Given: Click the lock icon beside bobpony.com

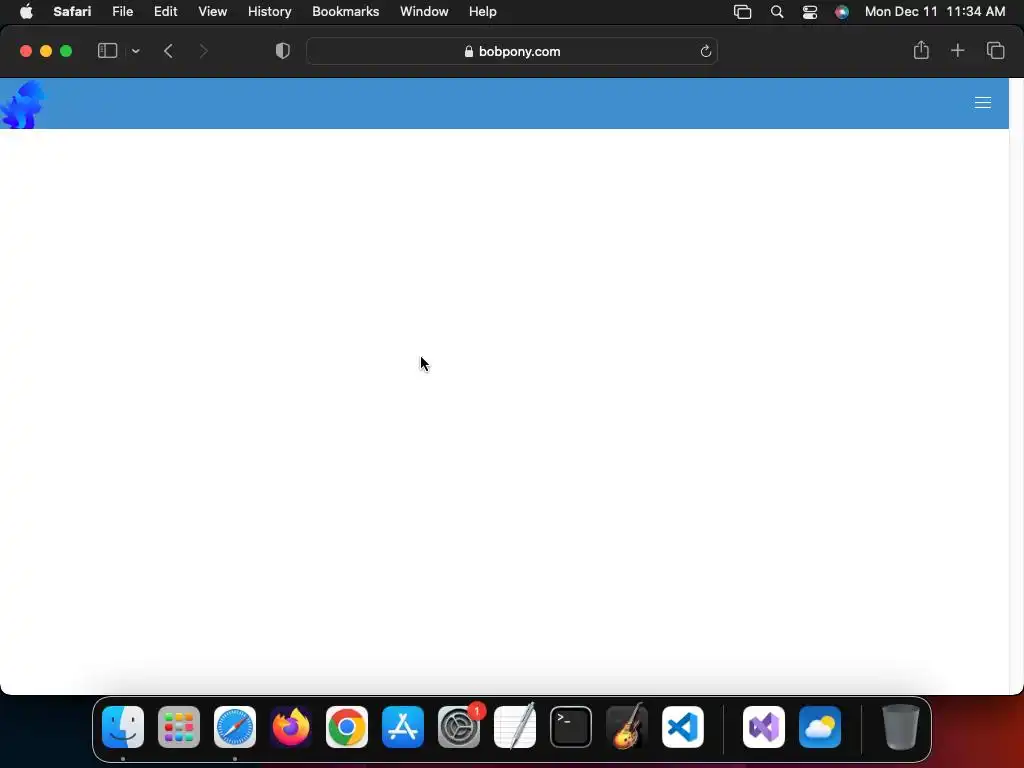Looking at the screenshot, I should tap(469, 52).
